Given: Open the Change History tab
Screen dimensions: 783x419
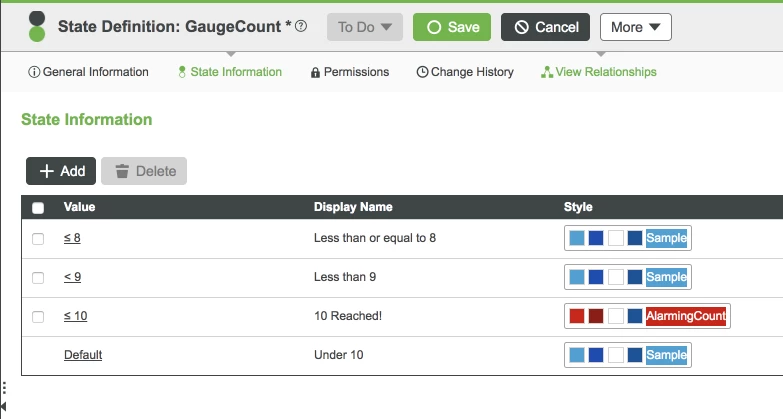Looking at the screenshot, I should 465,72.
